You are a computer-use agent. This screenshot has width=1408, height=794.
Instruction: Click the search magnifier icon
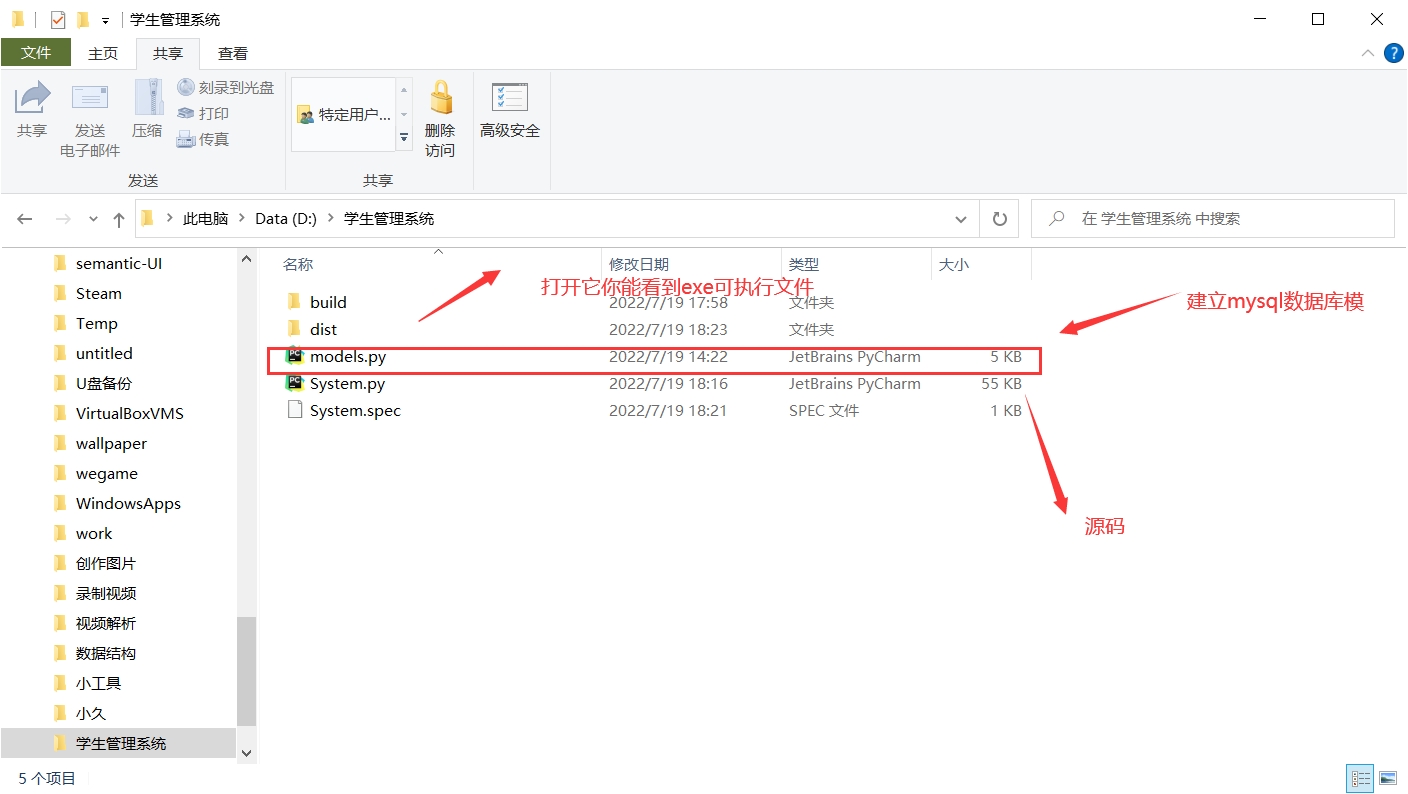[x=1057, y=219]
